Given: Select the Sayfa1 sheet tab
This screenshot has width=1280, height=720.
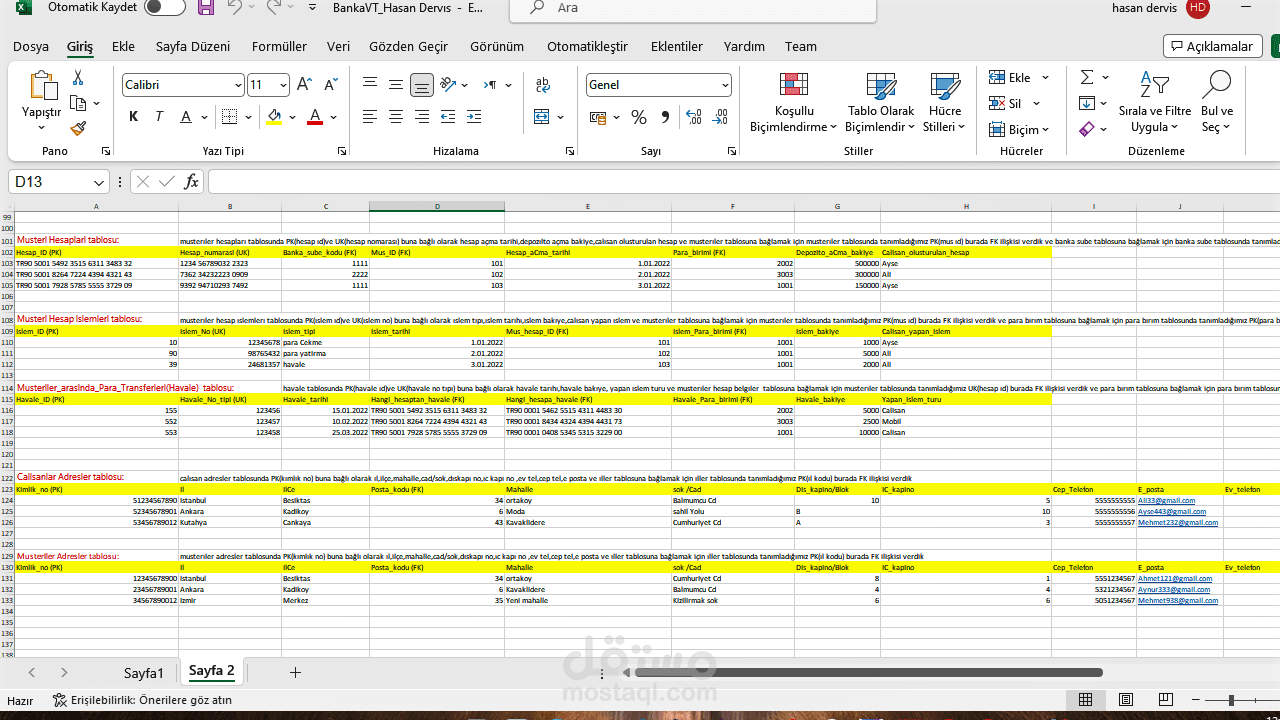Looking at the screenshot, I should [144, 672].
